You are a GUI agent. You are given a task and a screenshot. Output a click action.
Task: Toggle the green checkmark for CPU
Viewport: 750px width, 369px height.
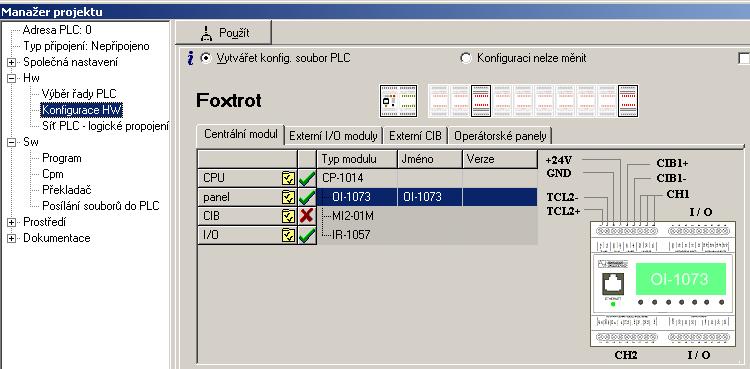click(x=307, y=179)
